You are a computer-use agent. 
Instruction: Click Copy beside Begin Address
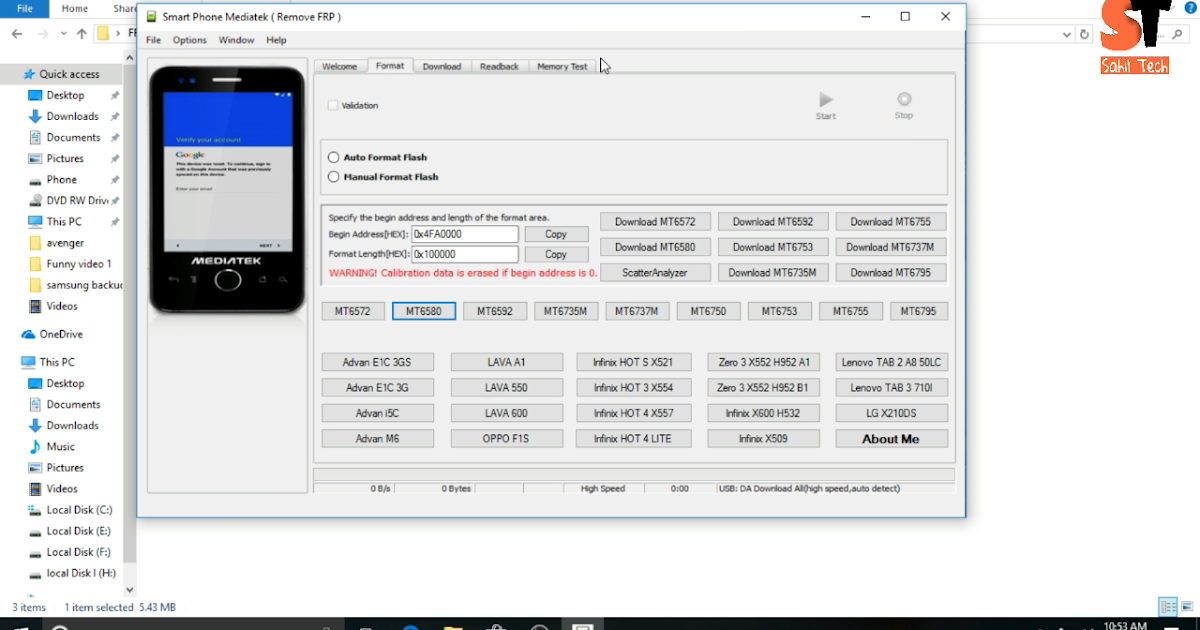(556, 234)
